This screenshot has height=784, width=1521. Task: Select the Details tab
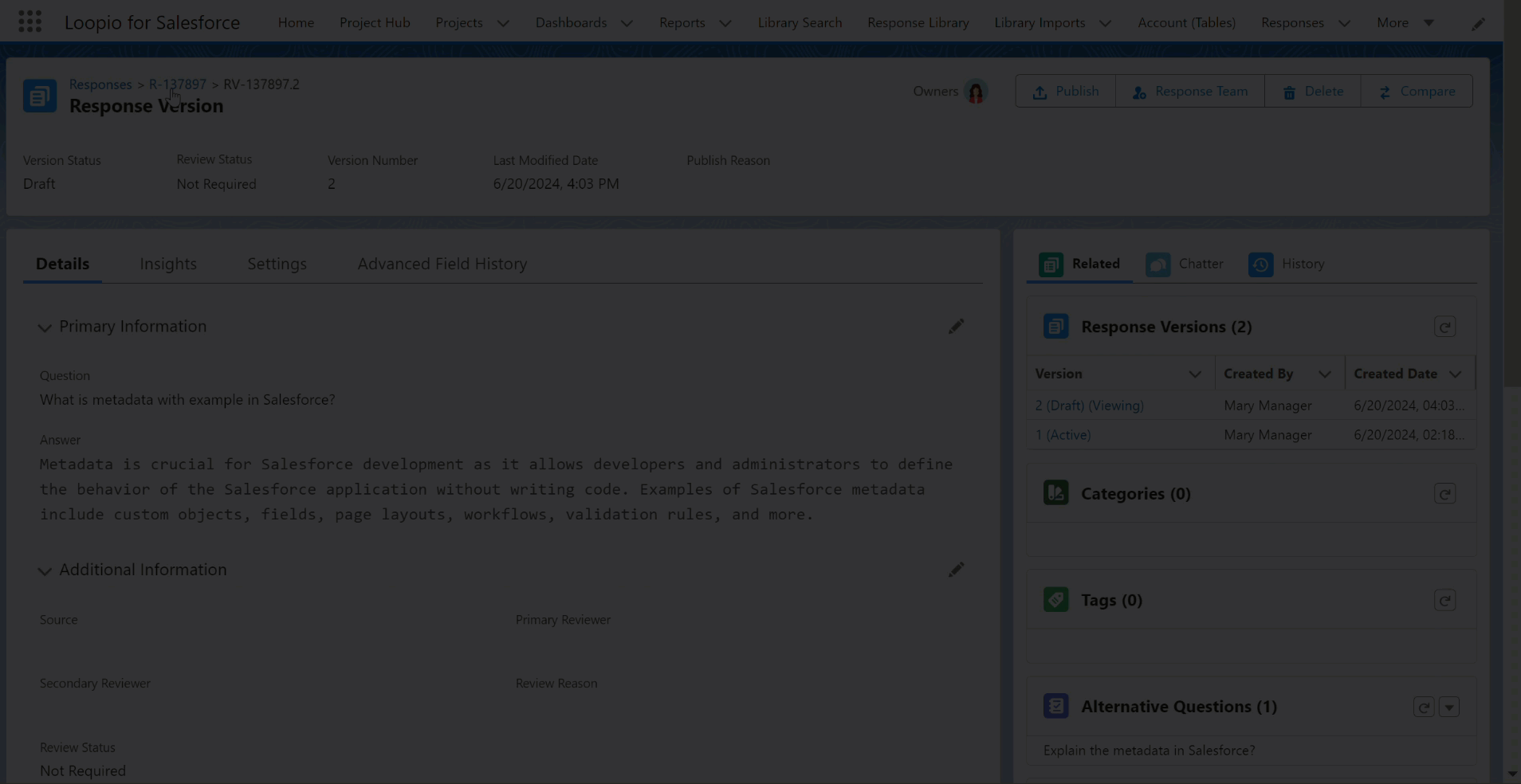tap(62, 264)
